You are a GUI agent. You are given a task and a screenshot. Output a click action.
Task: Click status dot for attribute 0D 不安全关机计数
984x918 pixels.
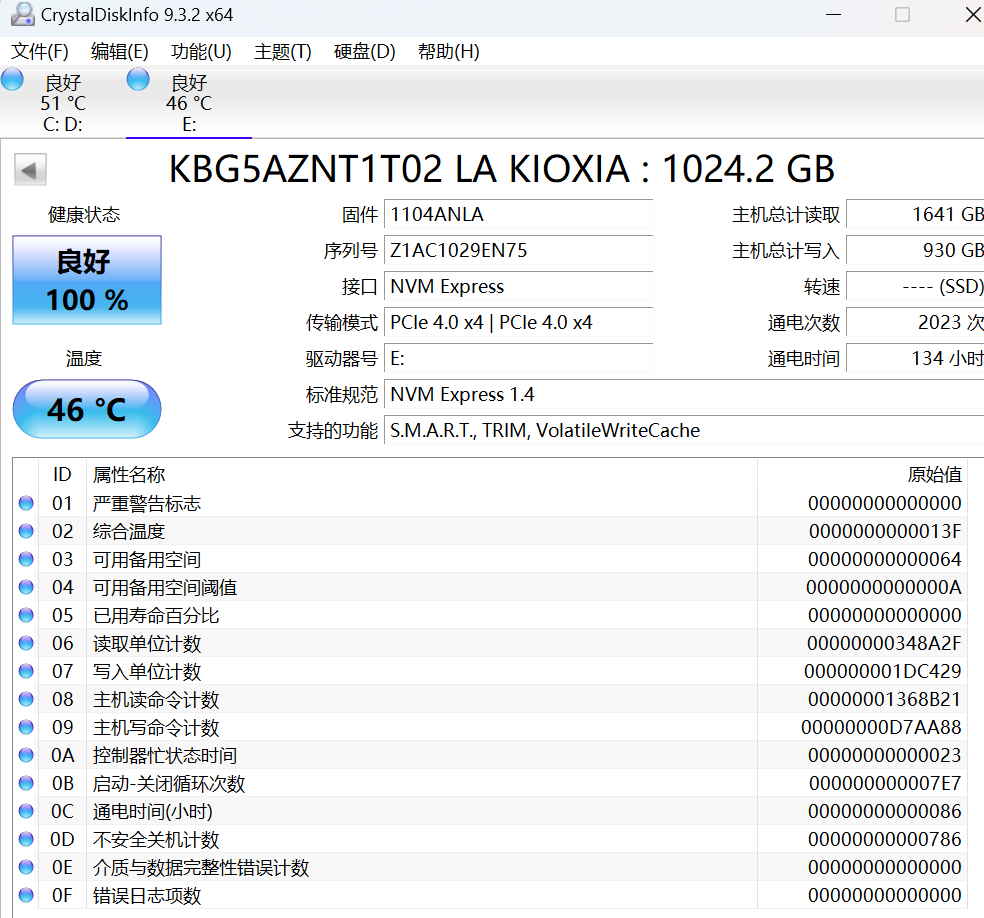26,839
